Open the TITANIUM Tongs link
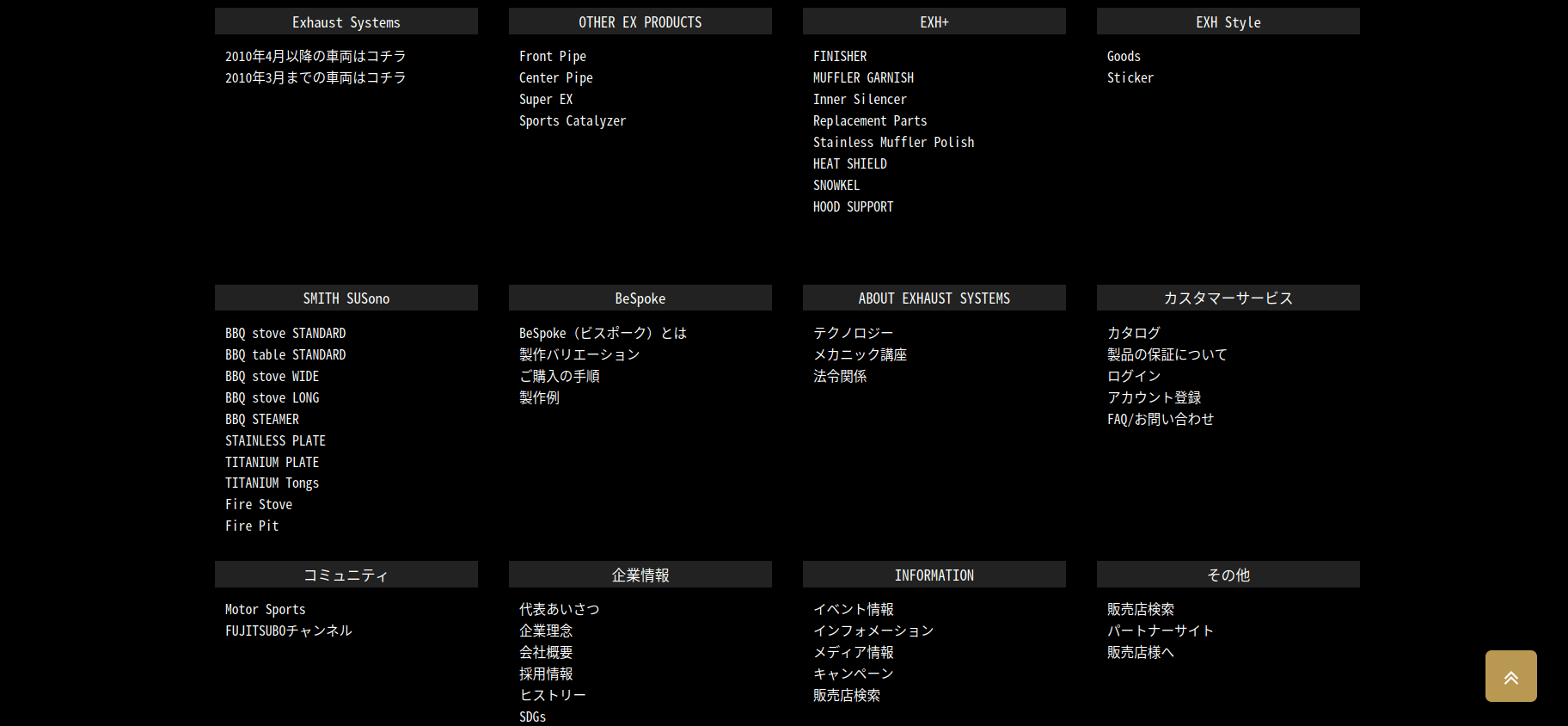This screenshot has width=1568, height=726. (x=272, y=483)
